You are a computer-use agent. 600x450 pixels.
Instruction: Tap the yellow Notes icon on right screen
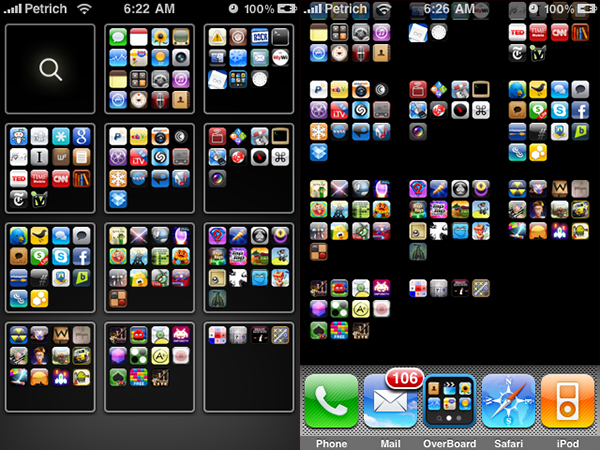318,33
